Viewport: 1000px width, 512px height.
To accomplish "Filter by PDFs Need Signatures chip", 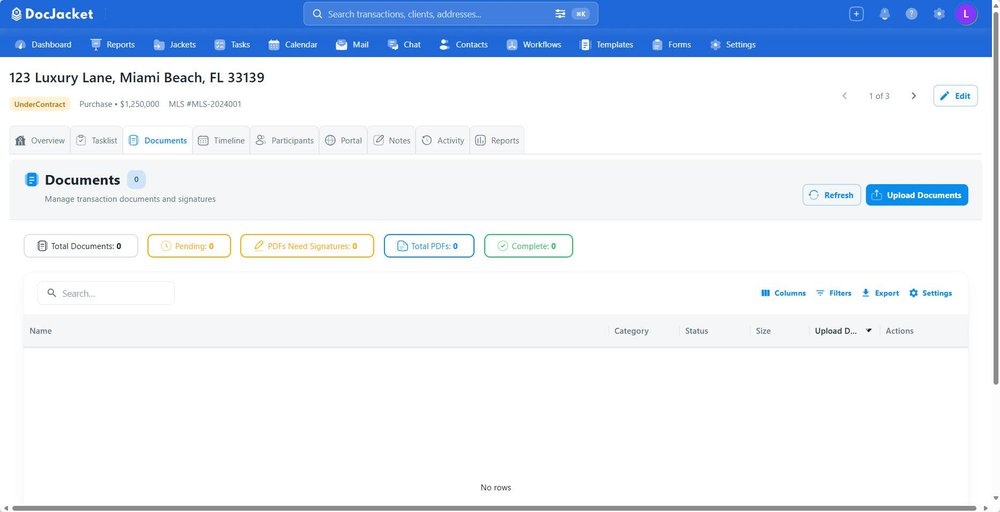I will (x=307, y=245).
